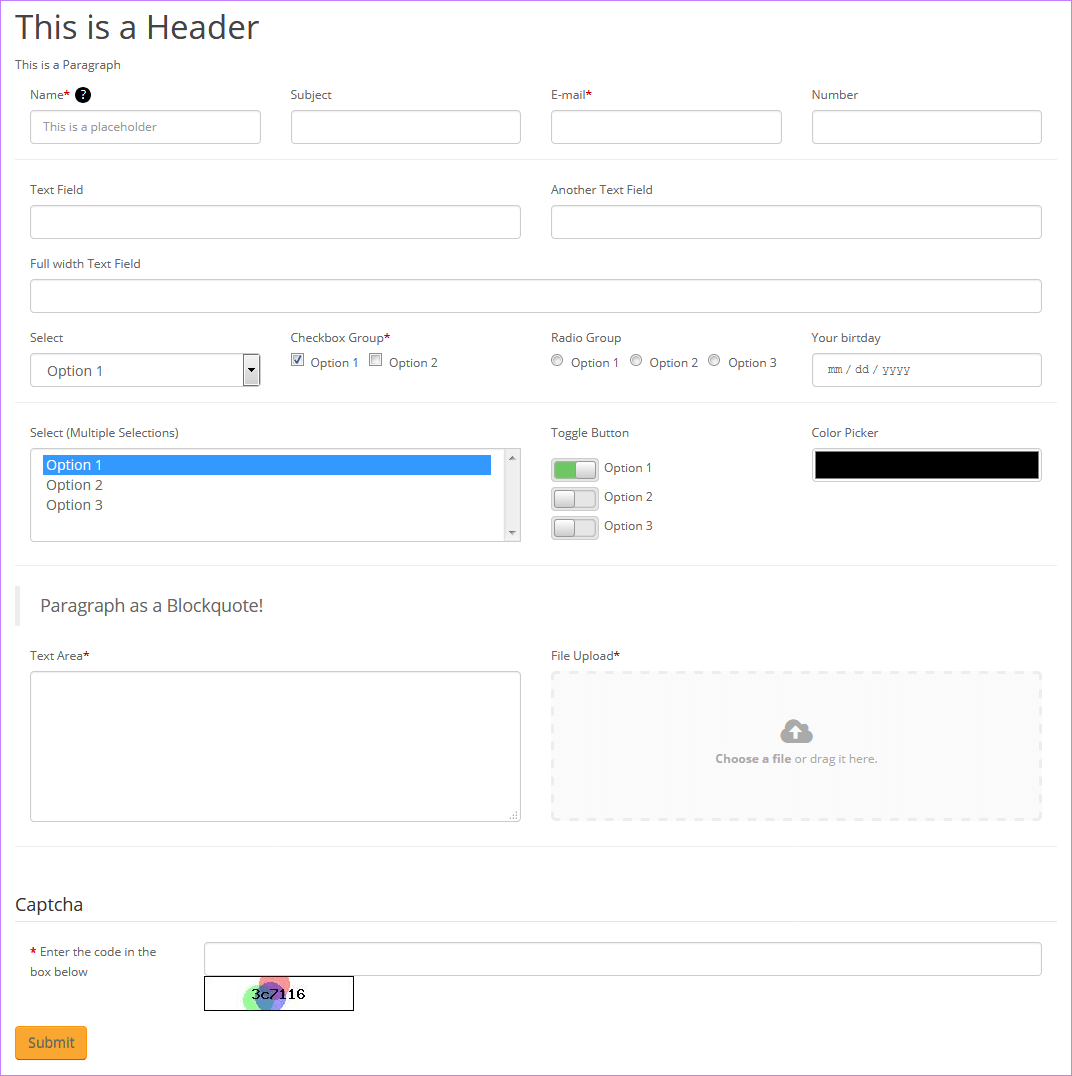
Task: Click the Option 2 label in Checkbox Group
Action: [413, 363]
